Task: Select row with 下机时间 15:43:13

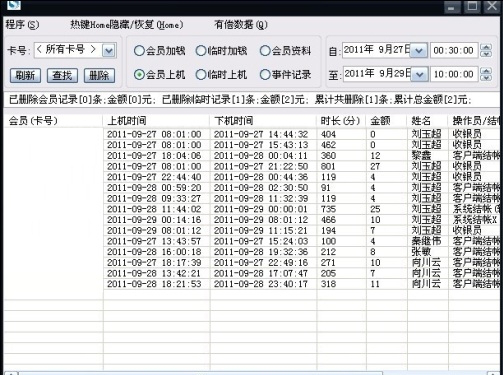Action: tap(252, 145)
